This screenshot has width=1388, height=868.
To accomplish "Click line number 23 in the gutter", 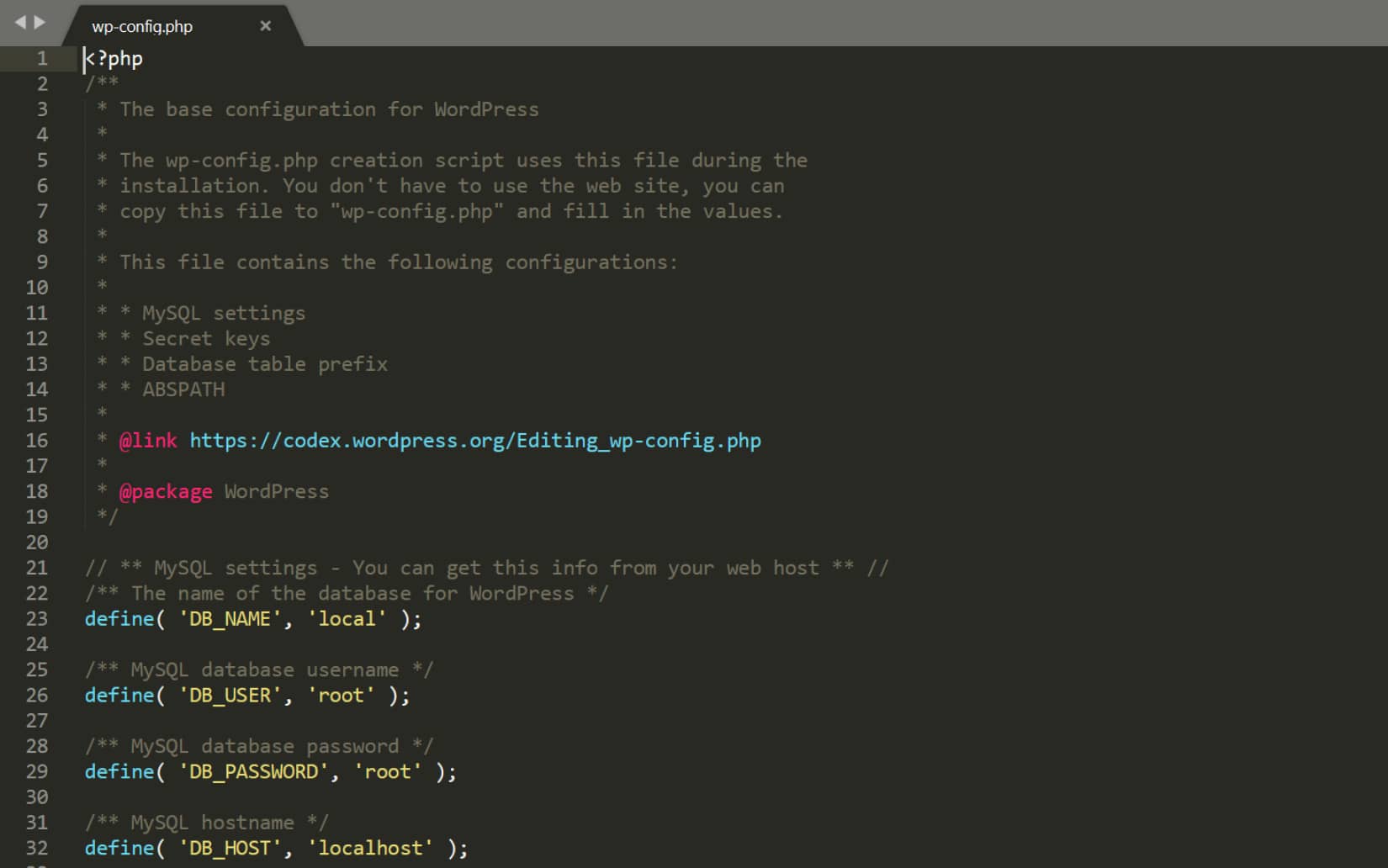I will point(37,619).
